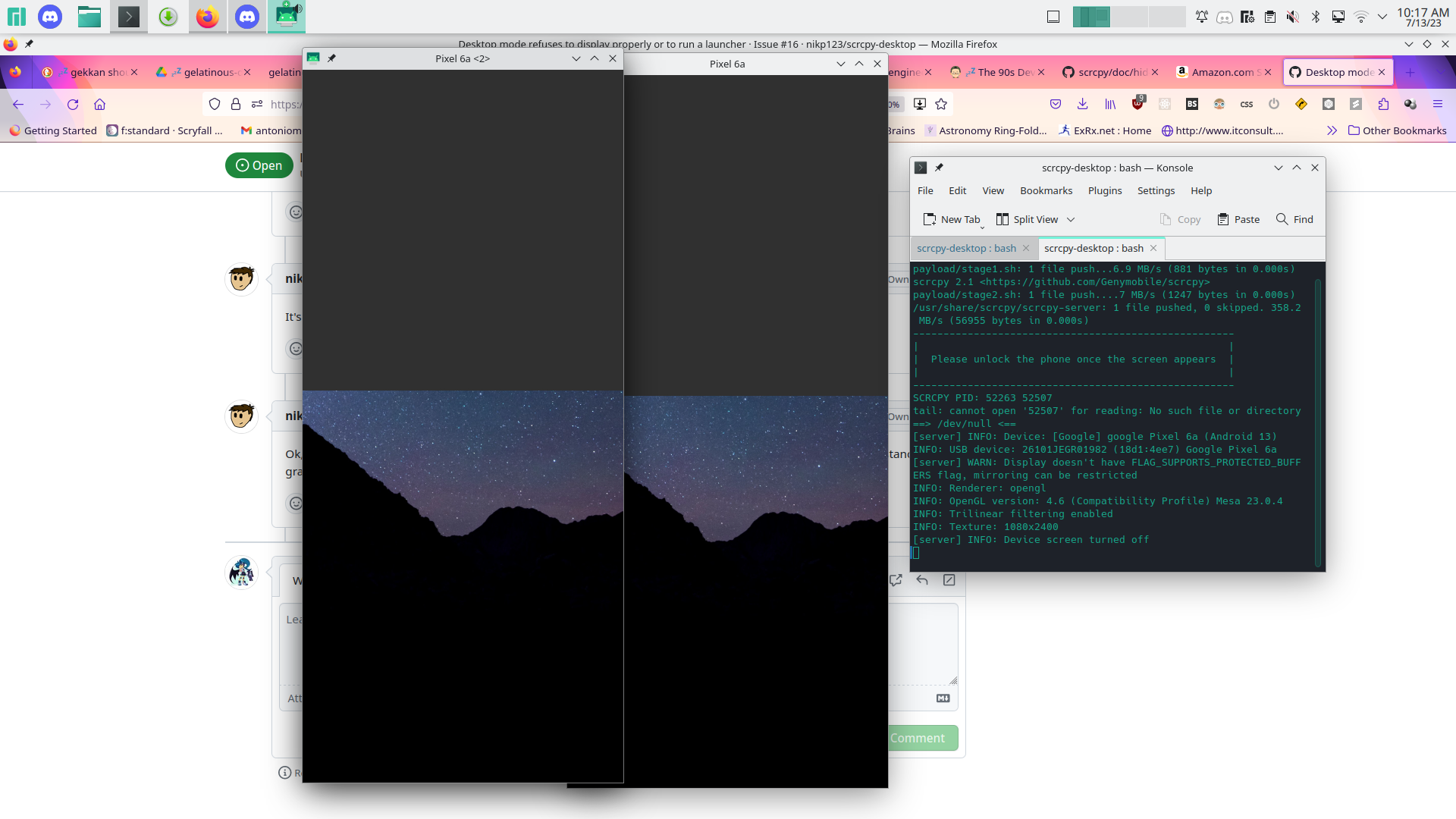The width and height of the screenshot is (1456, 819).
Task: Expand the Split View dropdown in Konsole
Action: (1071, 219)
